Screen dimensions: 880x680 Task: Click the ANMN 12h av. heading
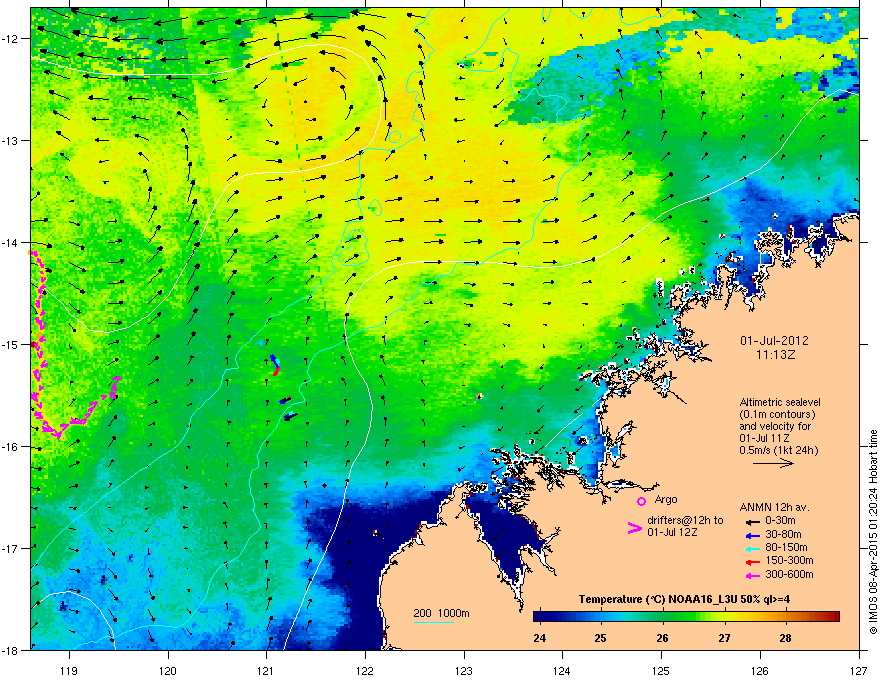774,508
